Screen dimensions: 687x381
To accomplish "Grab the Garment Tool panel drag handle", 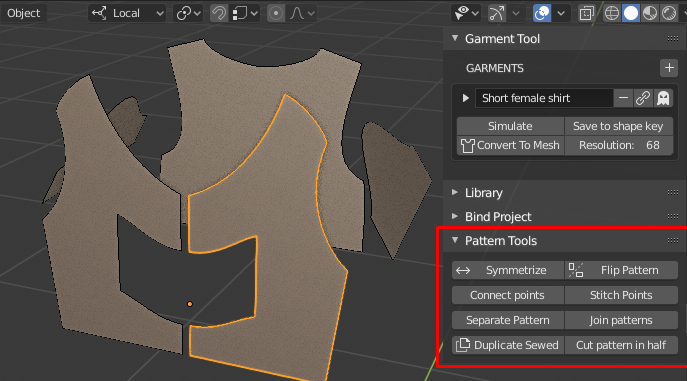I will click(673, 39).
